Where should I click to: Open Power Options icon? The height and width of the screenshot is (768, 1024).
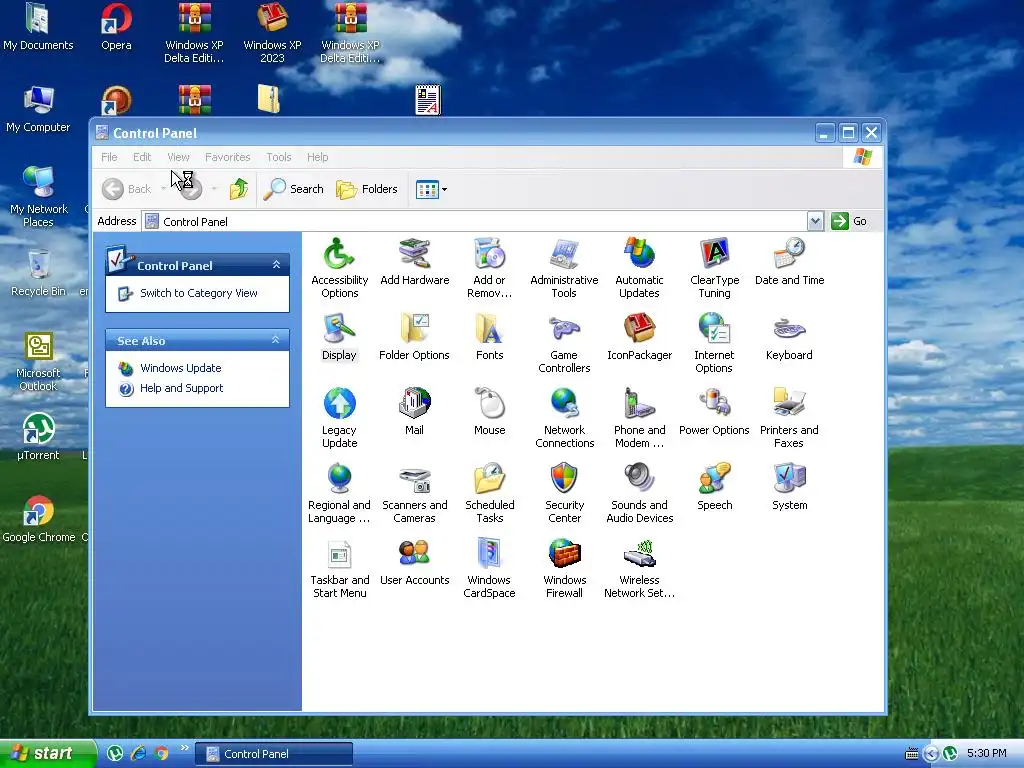(x=714, y=411)
